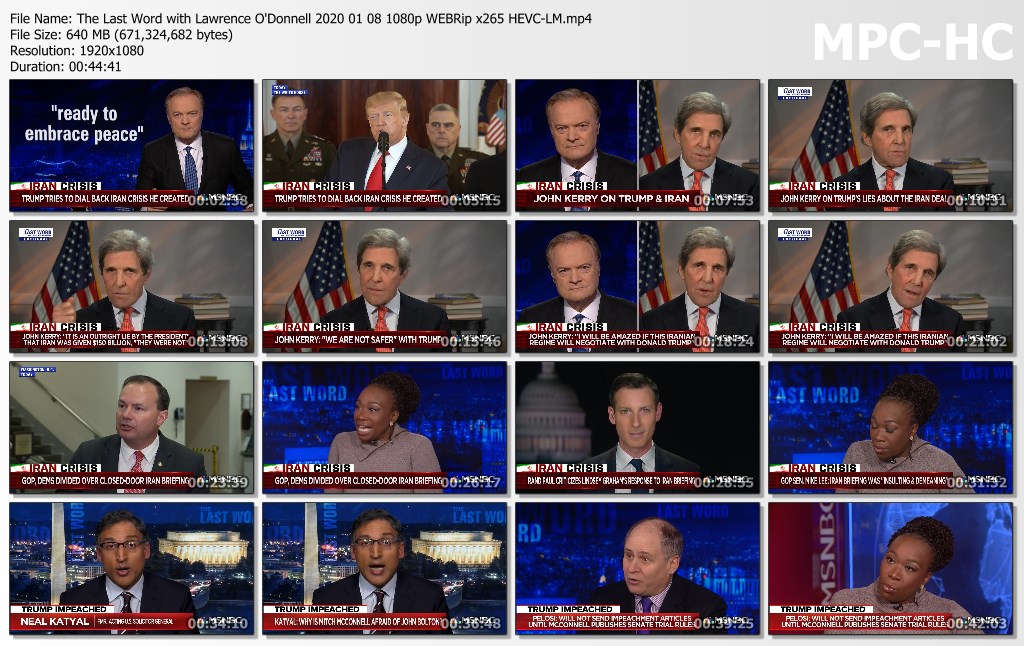Screen dimensions: 1024x646
Task: Click the thumbnail timestamped 00:10:31
Action: 890,145
